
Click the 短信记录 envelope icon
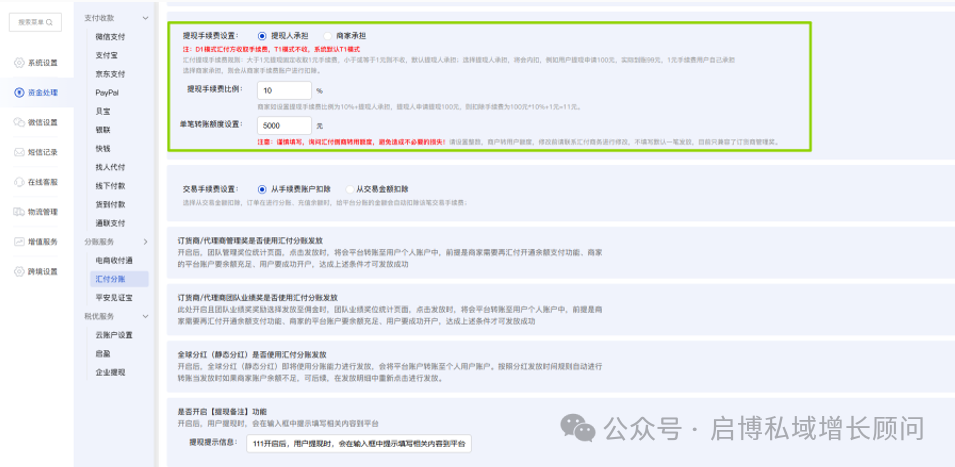(x=19, y=152)
